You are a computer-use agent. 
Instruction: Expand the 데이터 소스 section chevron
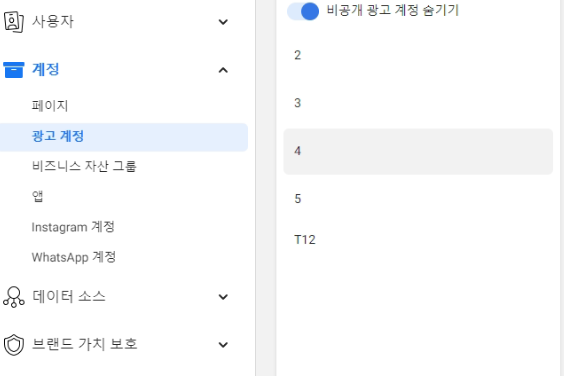tap(223, 297)
